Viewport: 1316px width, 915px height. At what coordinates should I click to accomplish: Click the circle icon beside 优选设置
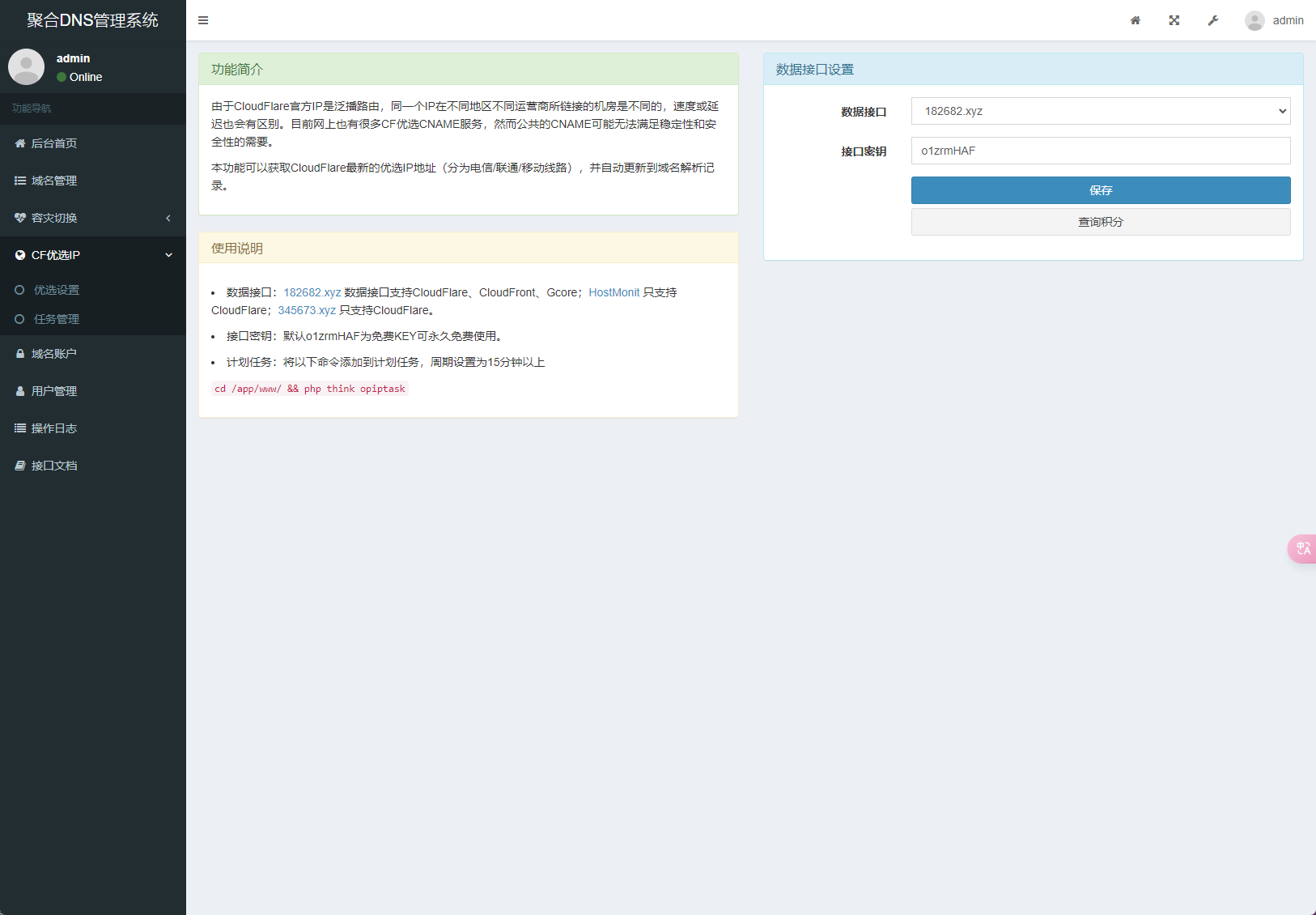tap(19, 290)
